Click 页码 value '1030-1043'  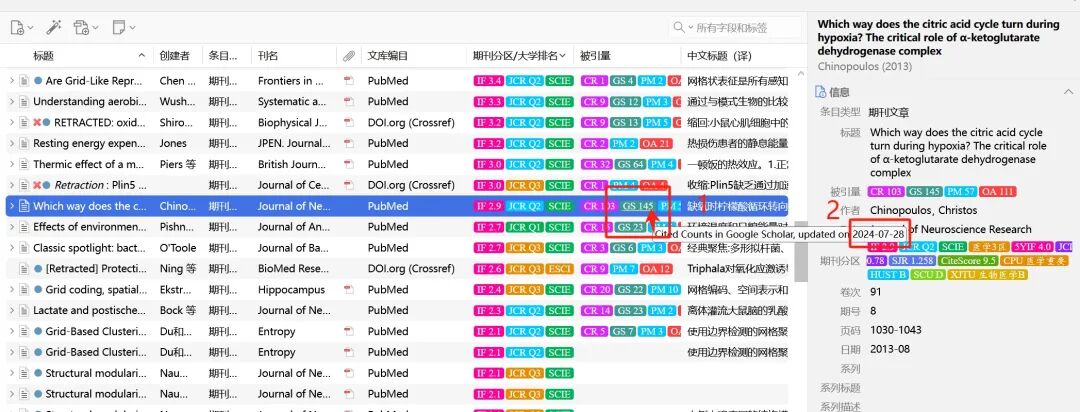coord(895,330)
